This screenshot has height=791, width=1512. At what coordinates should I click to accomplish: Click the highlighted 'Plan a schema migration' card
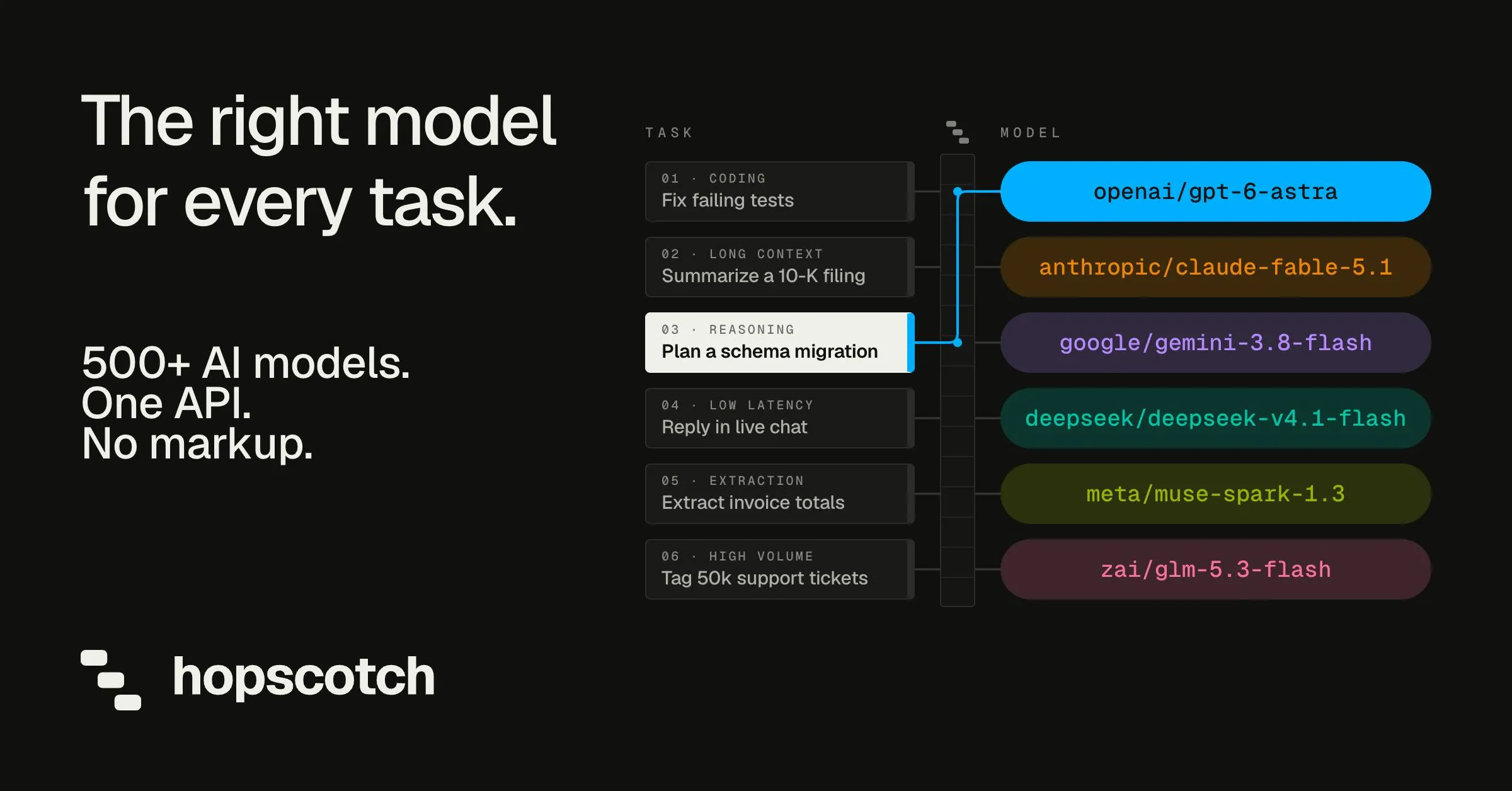pos(780,343)
